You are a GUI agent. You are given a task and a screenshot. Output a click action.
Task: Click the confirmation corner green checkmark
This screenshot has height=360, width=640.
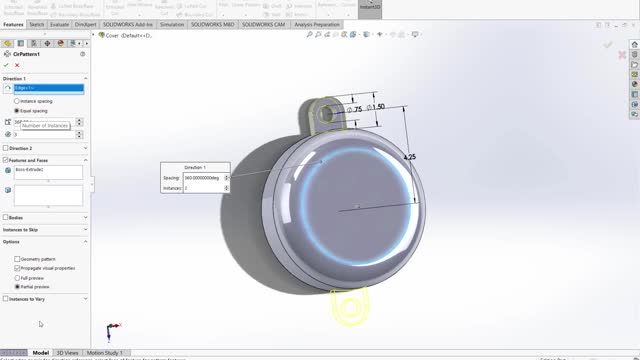[608, 44]
